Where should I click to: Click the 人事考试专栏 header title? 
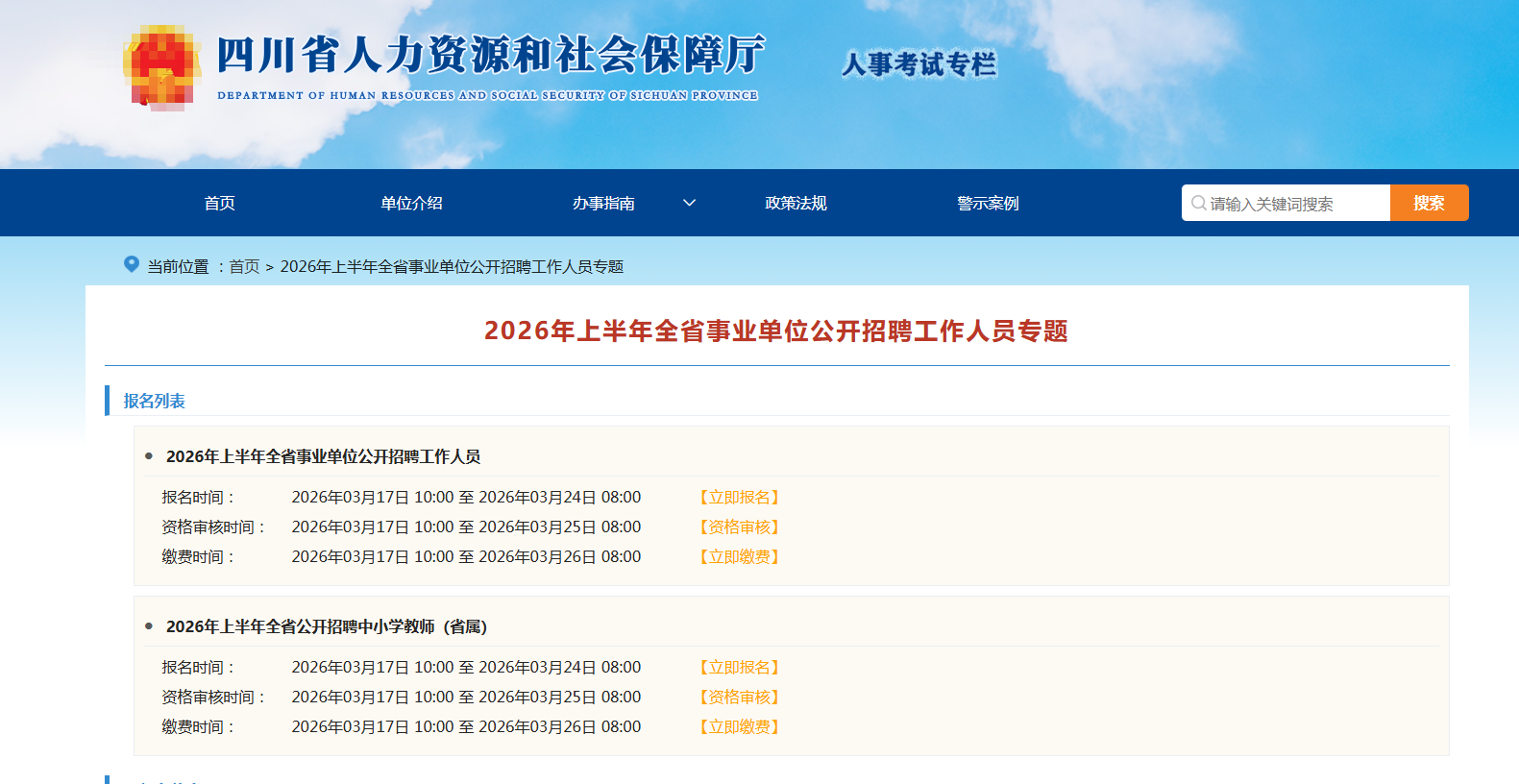pos(919,64)
